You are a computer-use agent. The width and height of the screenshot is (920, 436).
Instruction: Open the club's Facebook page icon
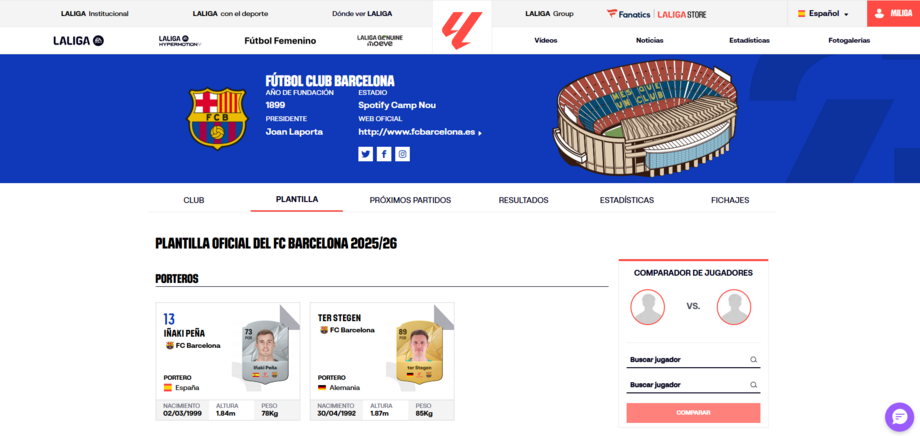[384, 154]
